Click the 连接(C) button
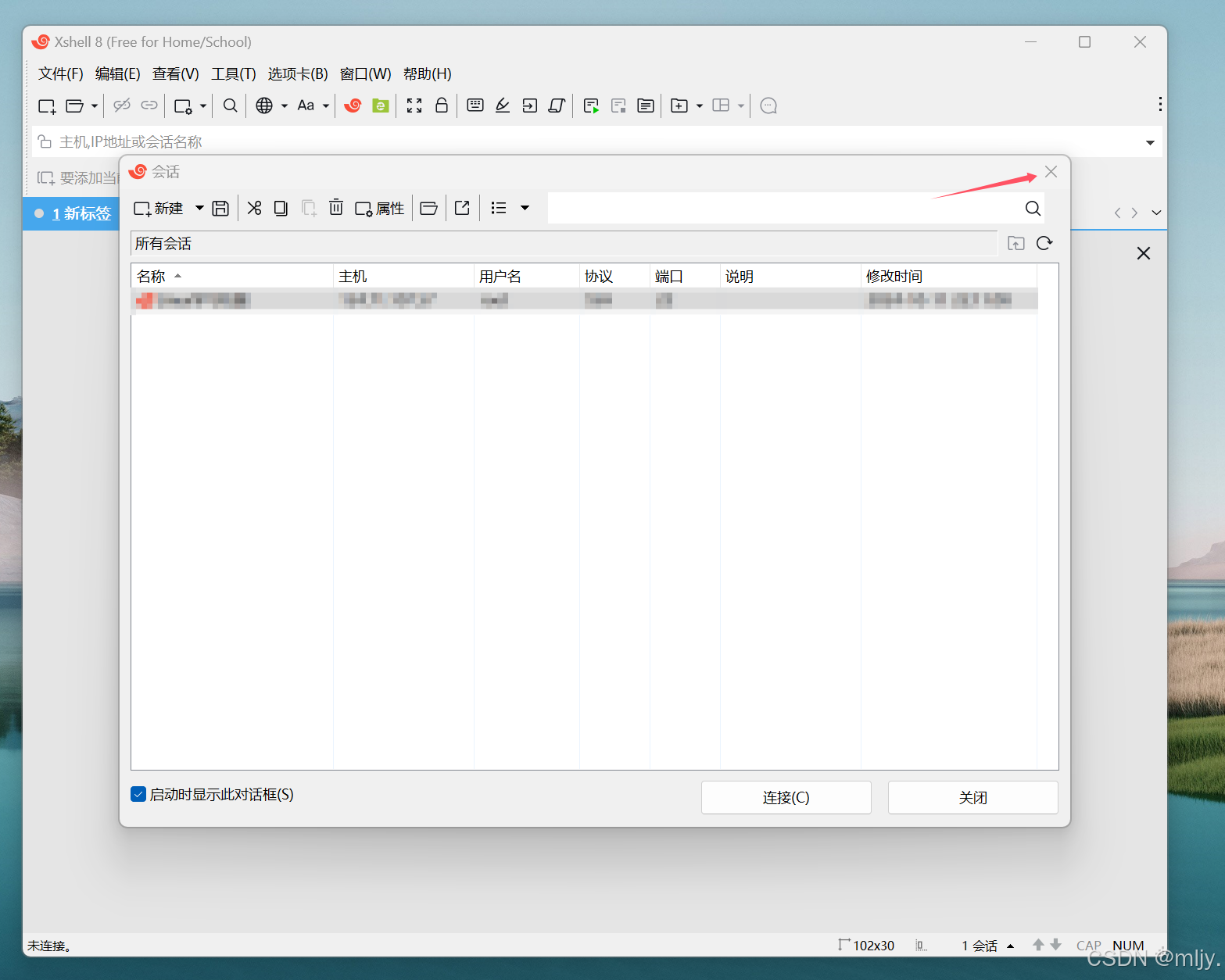This screenshot has height=980, width=1225. click(786, 797)
